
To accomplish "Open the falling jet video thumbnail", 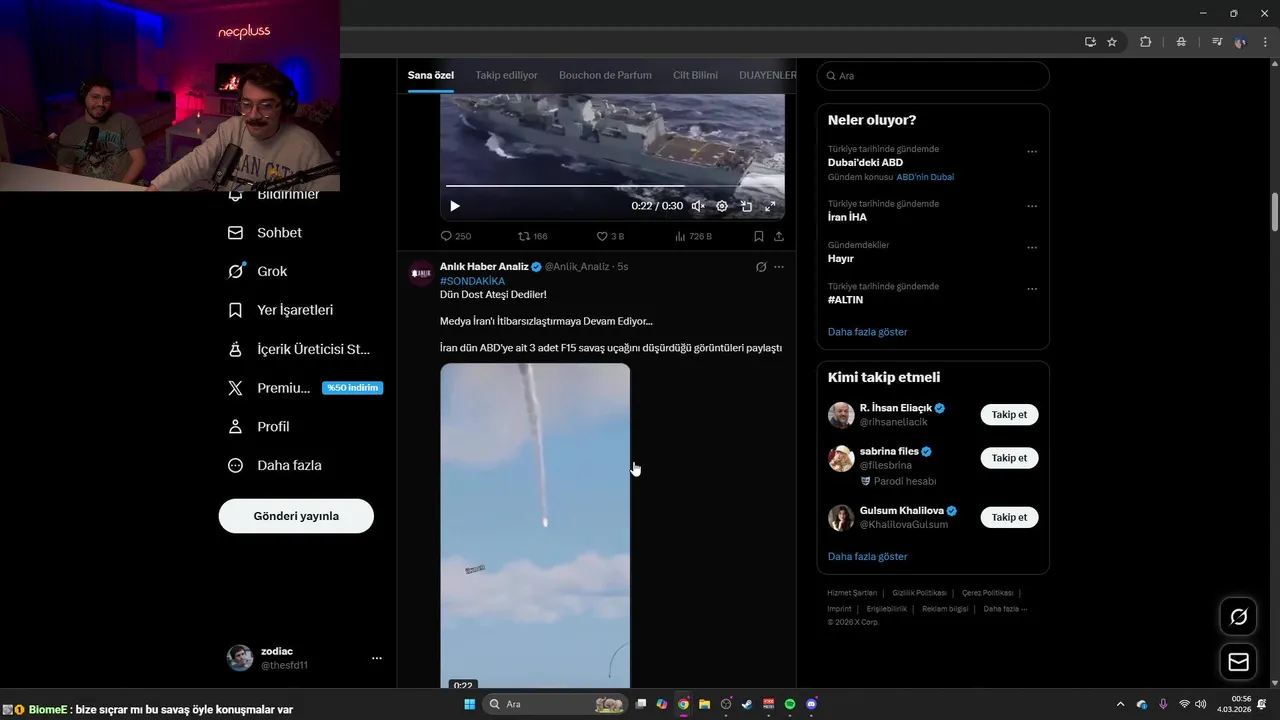I will 535,525.
